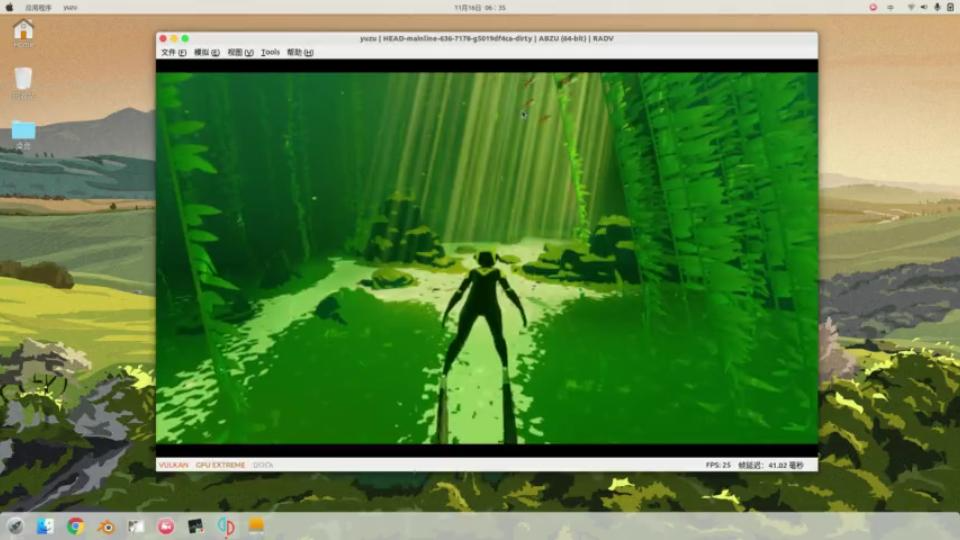Launch Blender from the dock
The width and height of the screenshot is (960, 540).
(106, 526)
